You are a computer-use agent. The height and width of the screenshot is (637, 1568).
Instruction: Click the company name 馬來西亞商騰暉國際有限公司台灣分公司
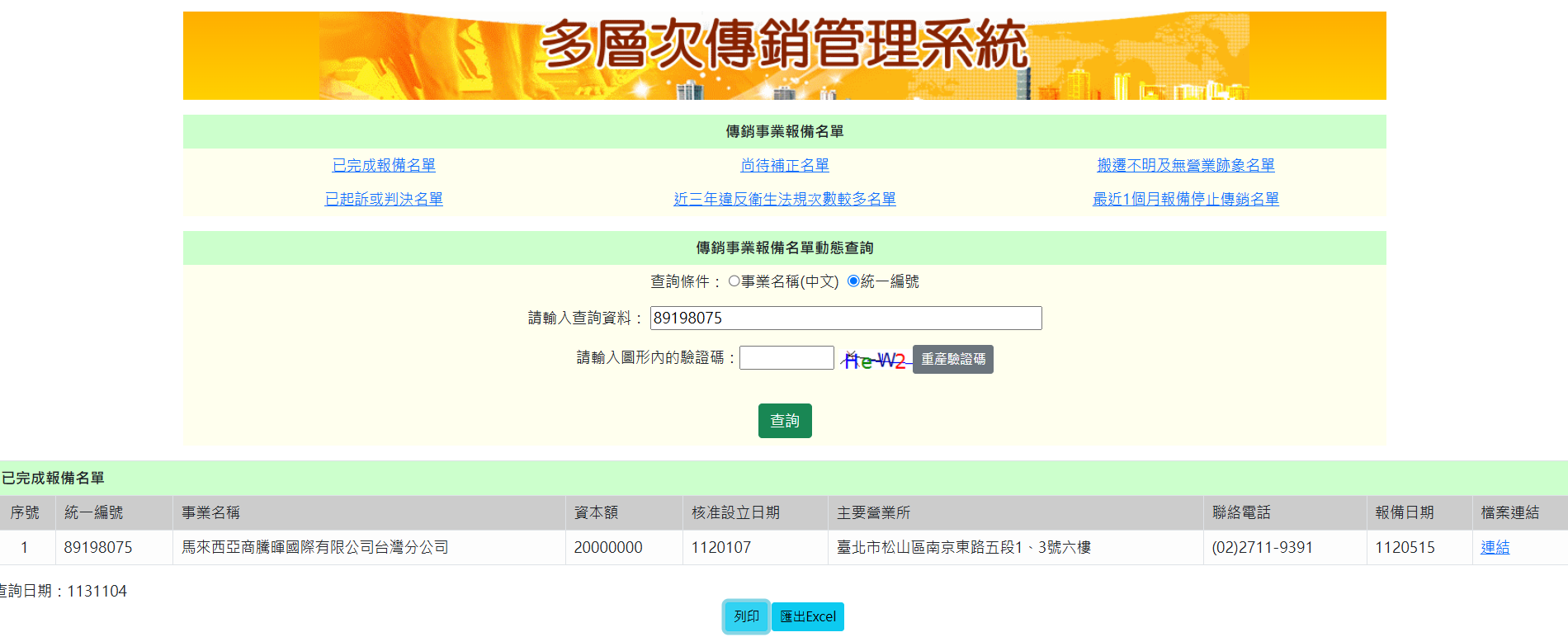[315, 547]
